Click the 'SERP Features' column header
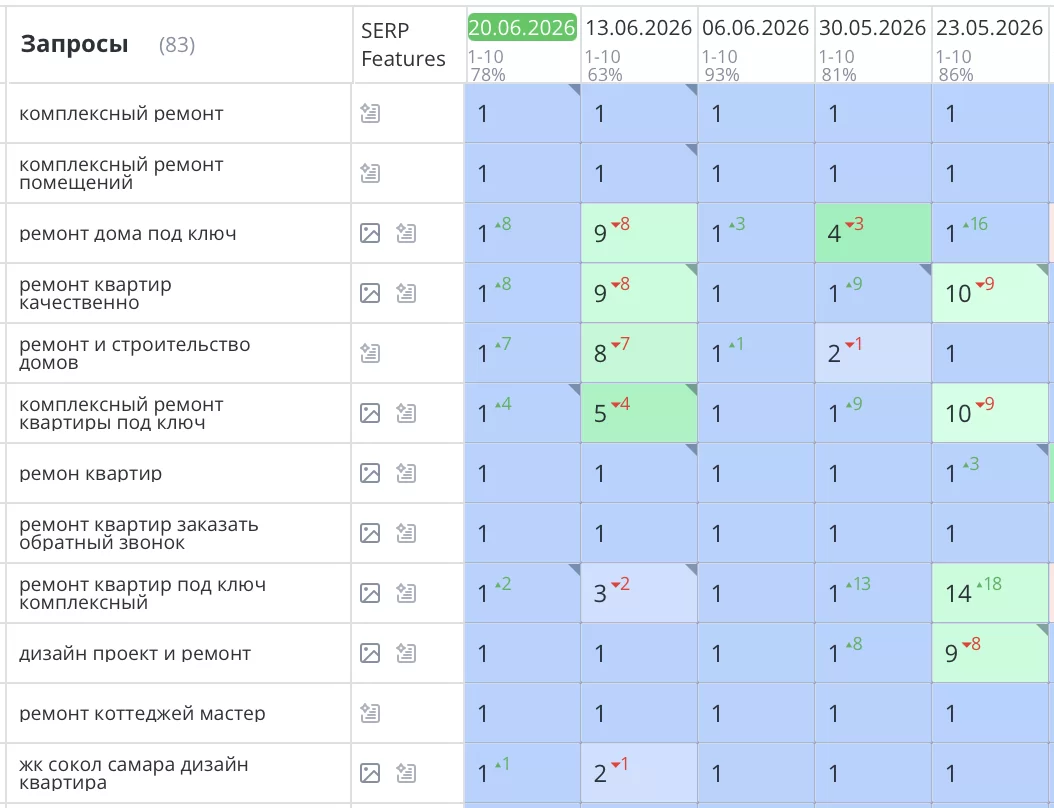The image size is (1054, 808). 403,44
